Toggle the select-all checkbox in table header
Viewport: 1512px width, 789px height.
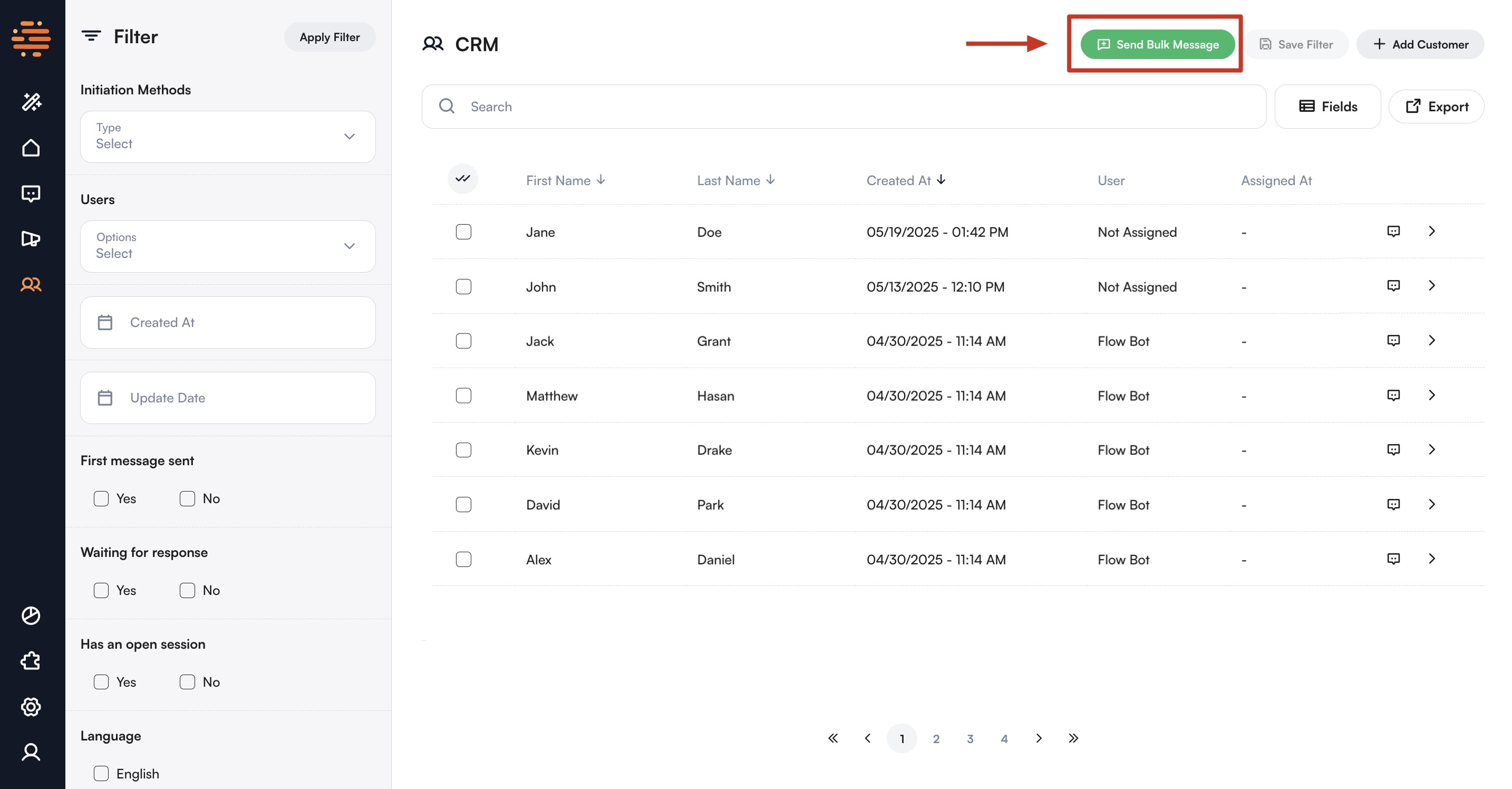click(462, 179)
